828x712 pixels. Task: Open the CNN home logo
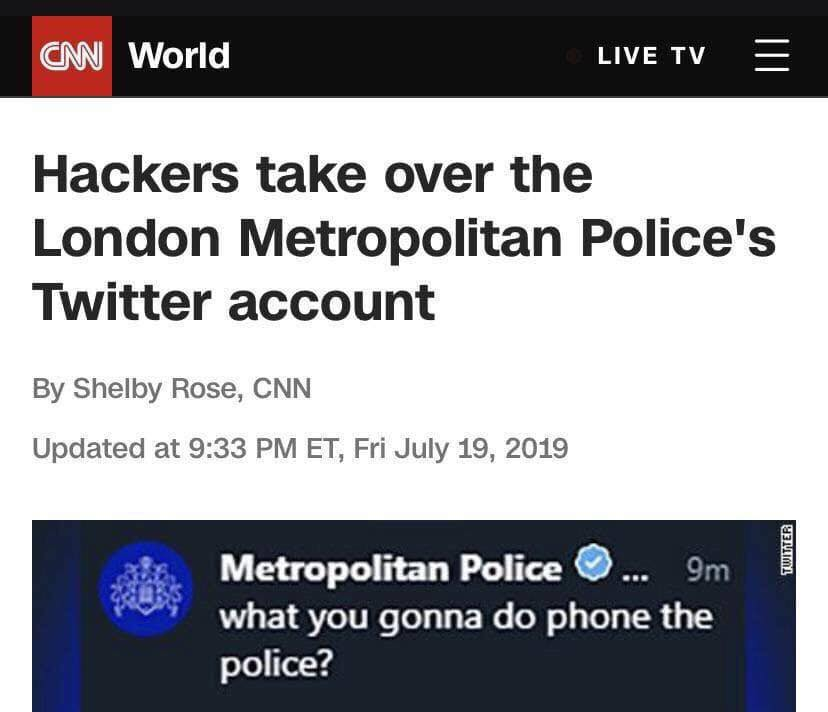72,56
